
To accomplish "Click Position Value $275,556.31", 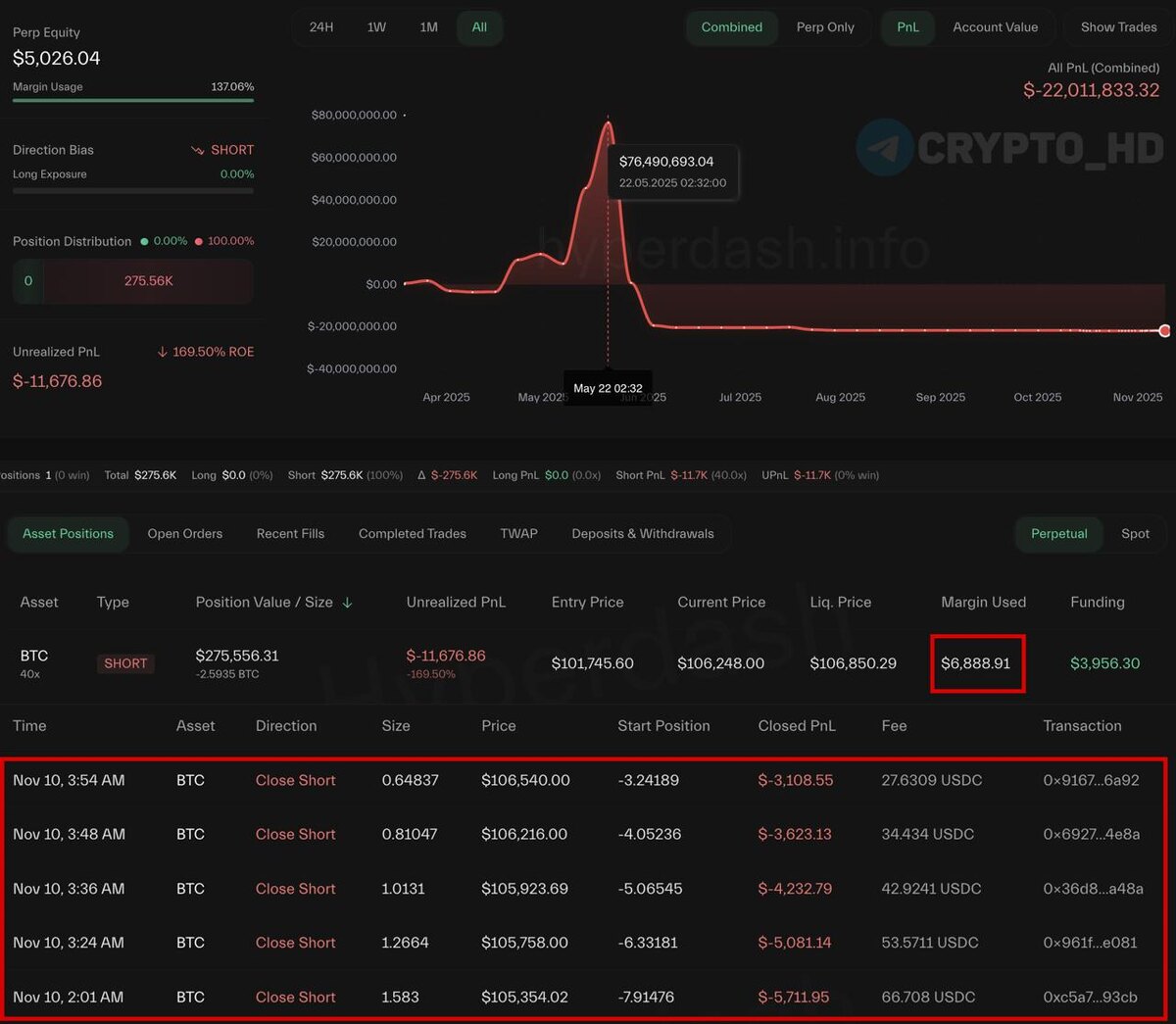I will click(237, 656).
